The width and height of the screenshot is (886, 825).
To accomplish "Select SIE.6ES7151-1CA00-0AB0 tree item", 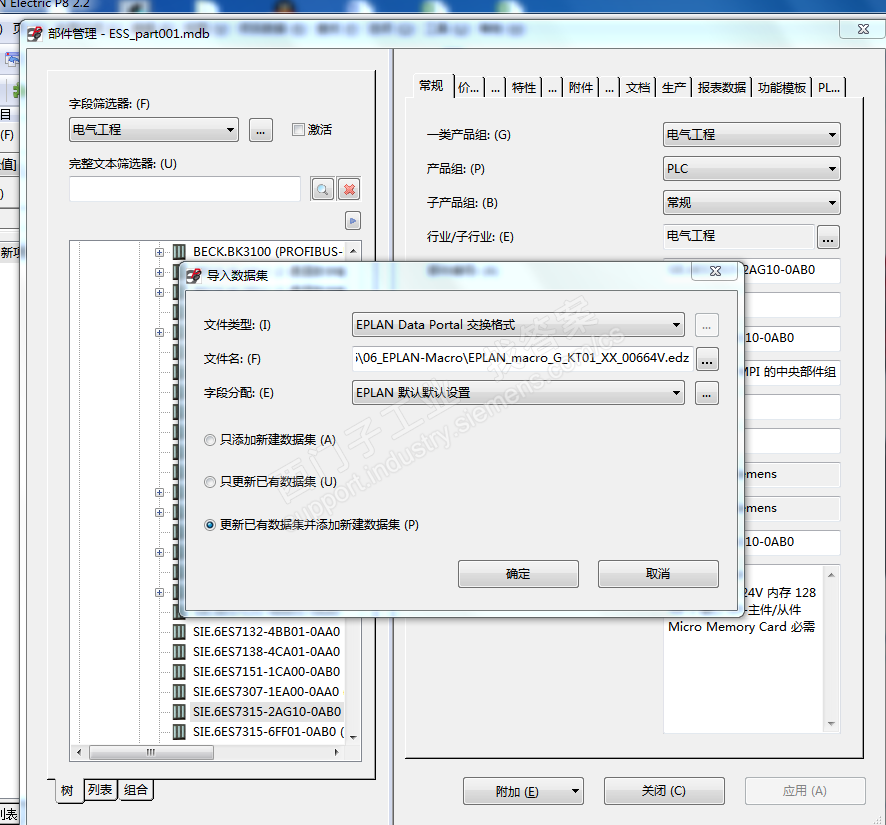I will coord(266,672).
